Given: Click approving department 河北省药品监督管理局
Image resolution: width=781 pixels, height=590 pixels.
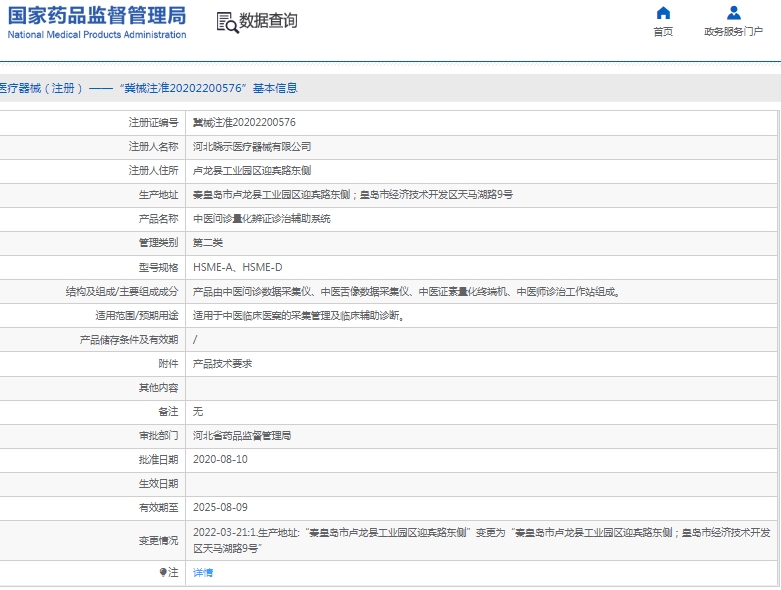Looking at the screenshot, I should pyautogui.click(x=242, y=436).
